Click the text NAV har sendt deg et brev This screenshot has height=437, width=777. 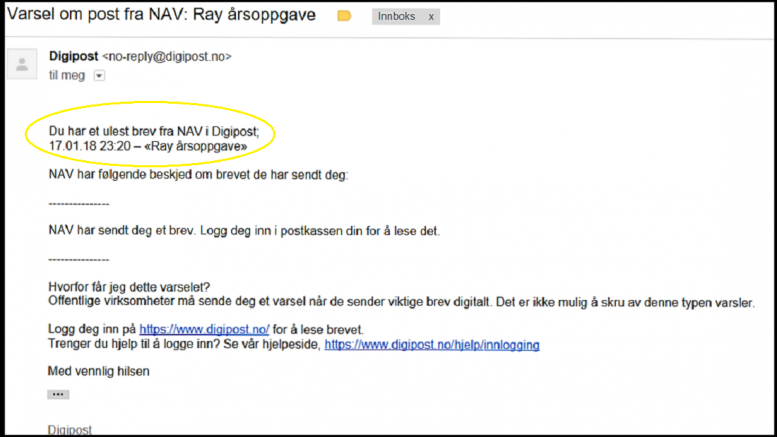(x=244, y=231)
